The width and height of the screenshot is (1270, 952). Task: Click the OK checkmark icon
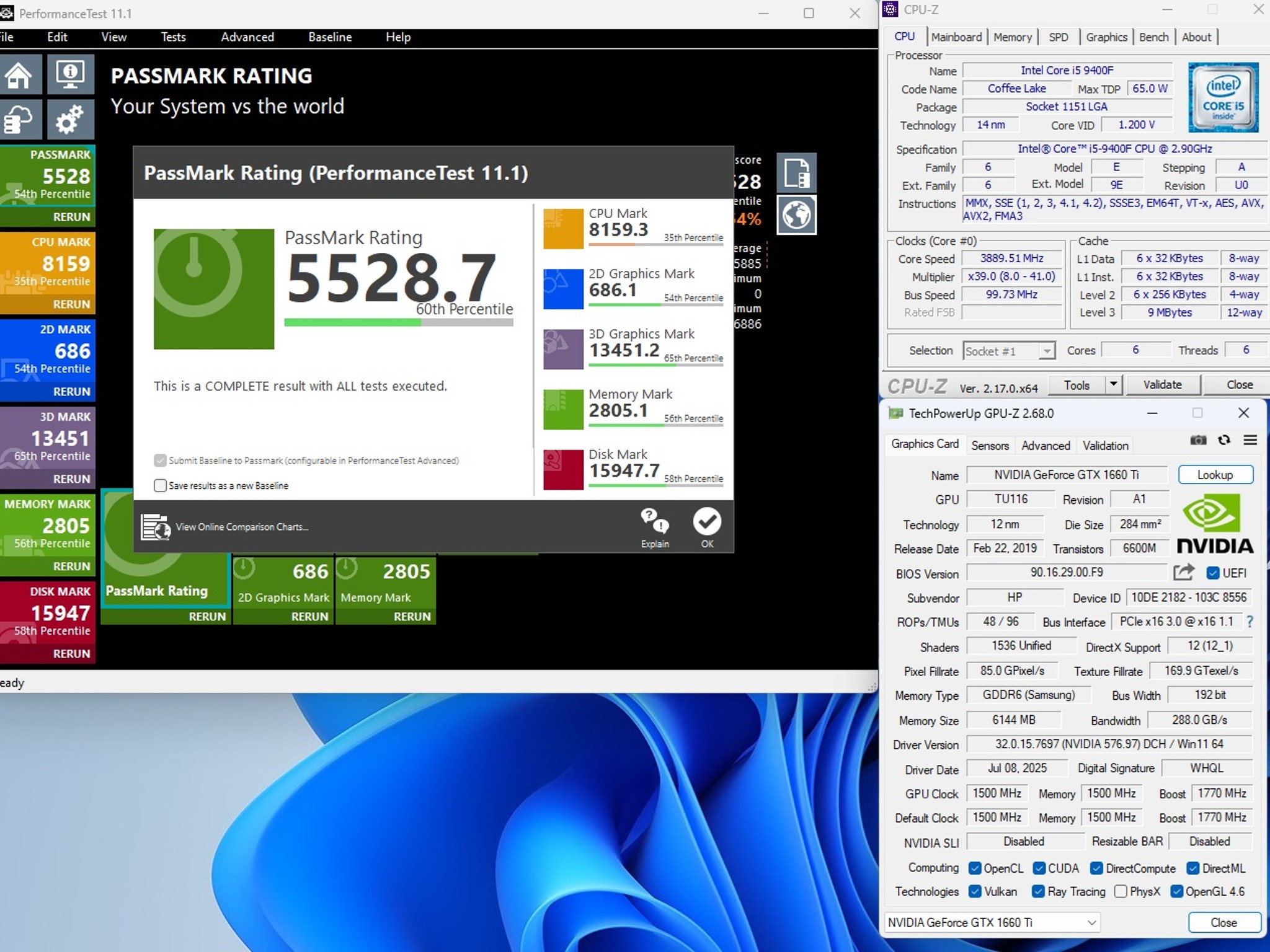(707, 521)
